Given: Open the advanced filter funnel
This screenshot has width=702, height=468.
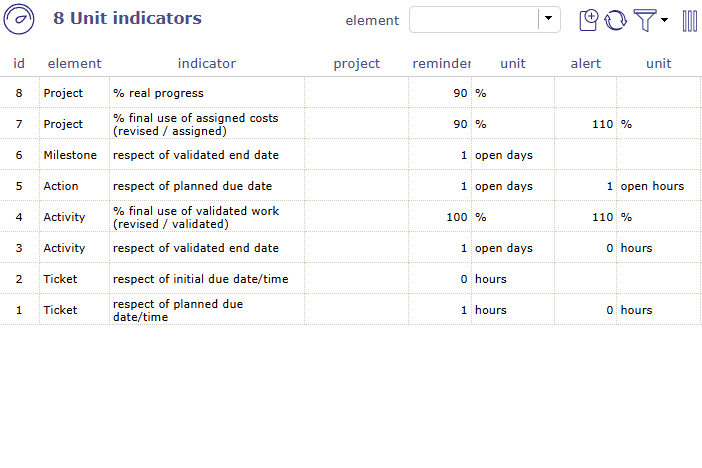Looking at the screenshot, I should [x=645, y=20].
